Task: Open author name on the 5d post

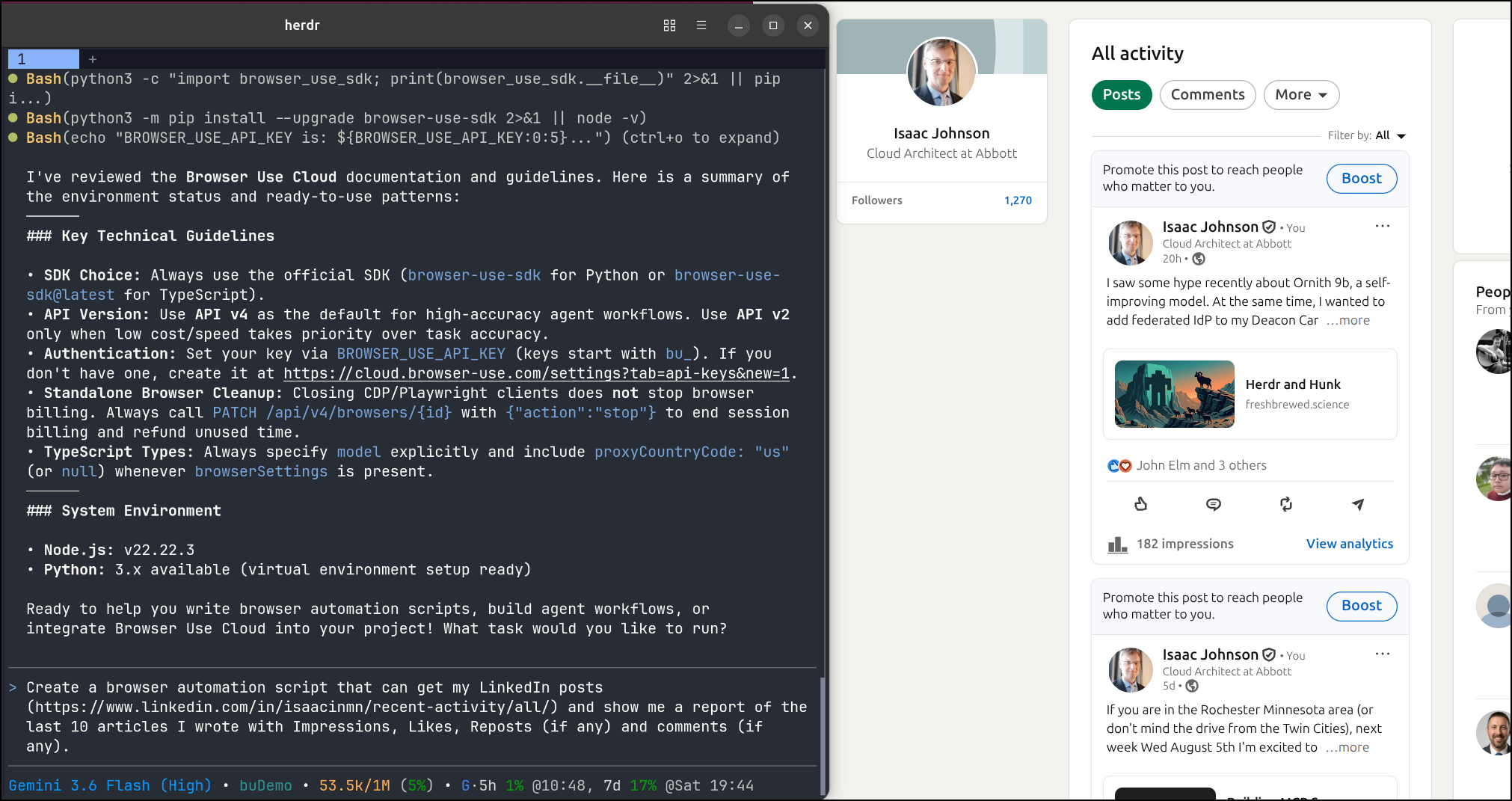Action: click(x=1210, y=654)
